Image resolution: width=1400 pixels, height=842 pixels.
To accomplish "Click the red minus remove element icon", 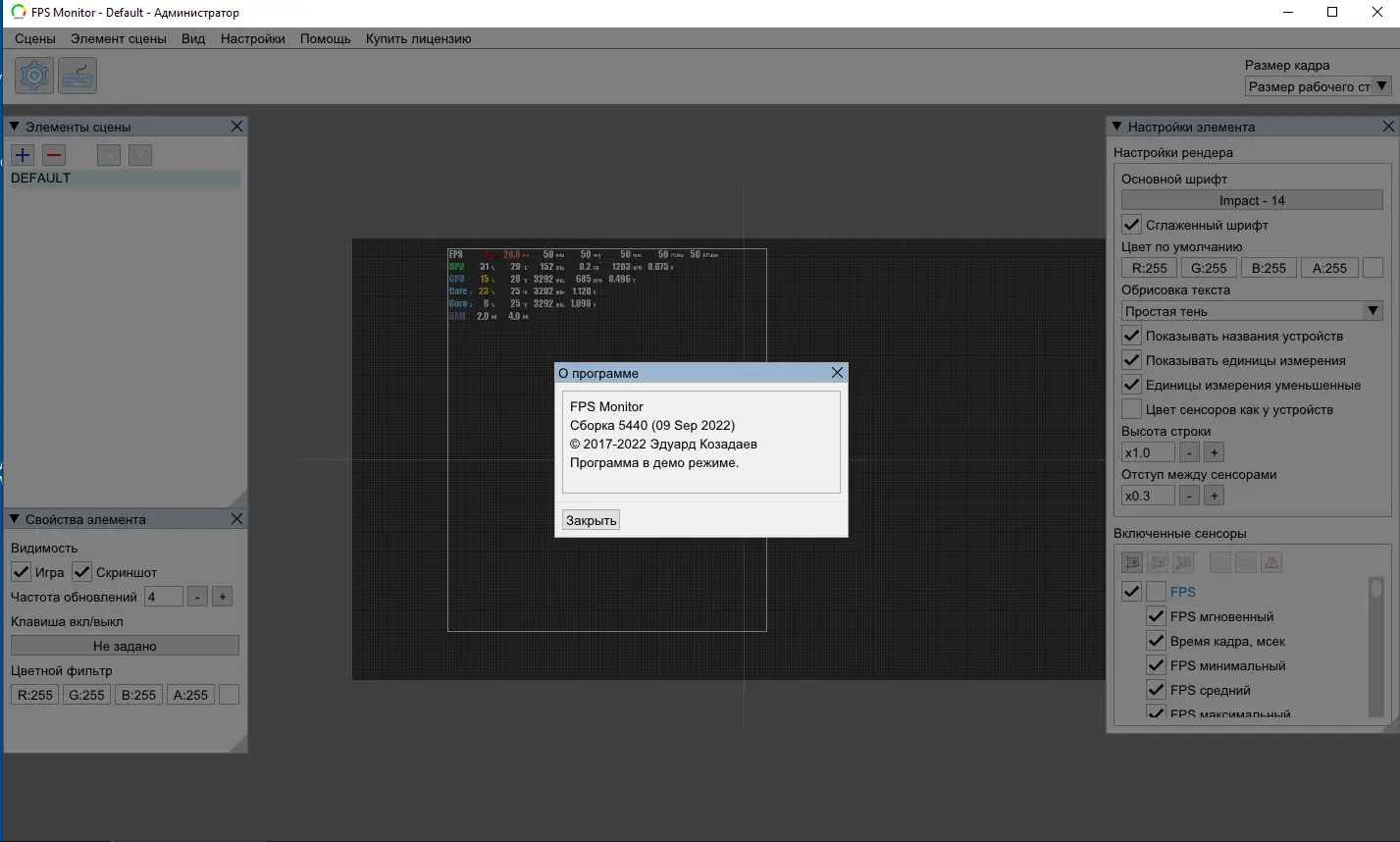I will [54, 155].
